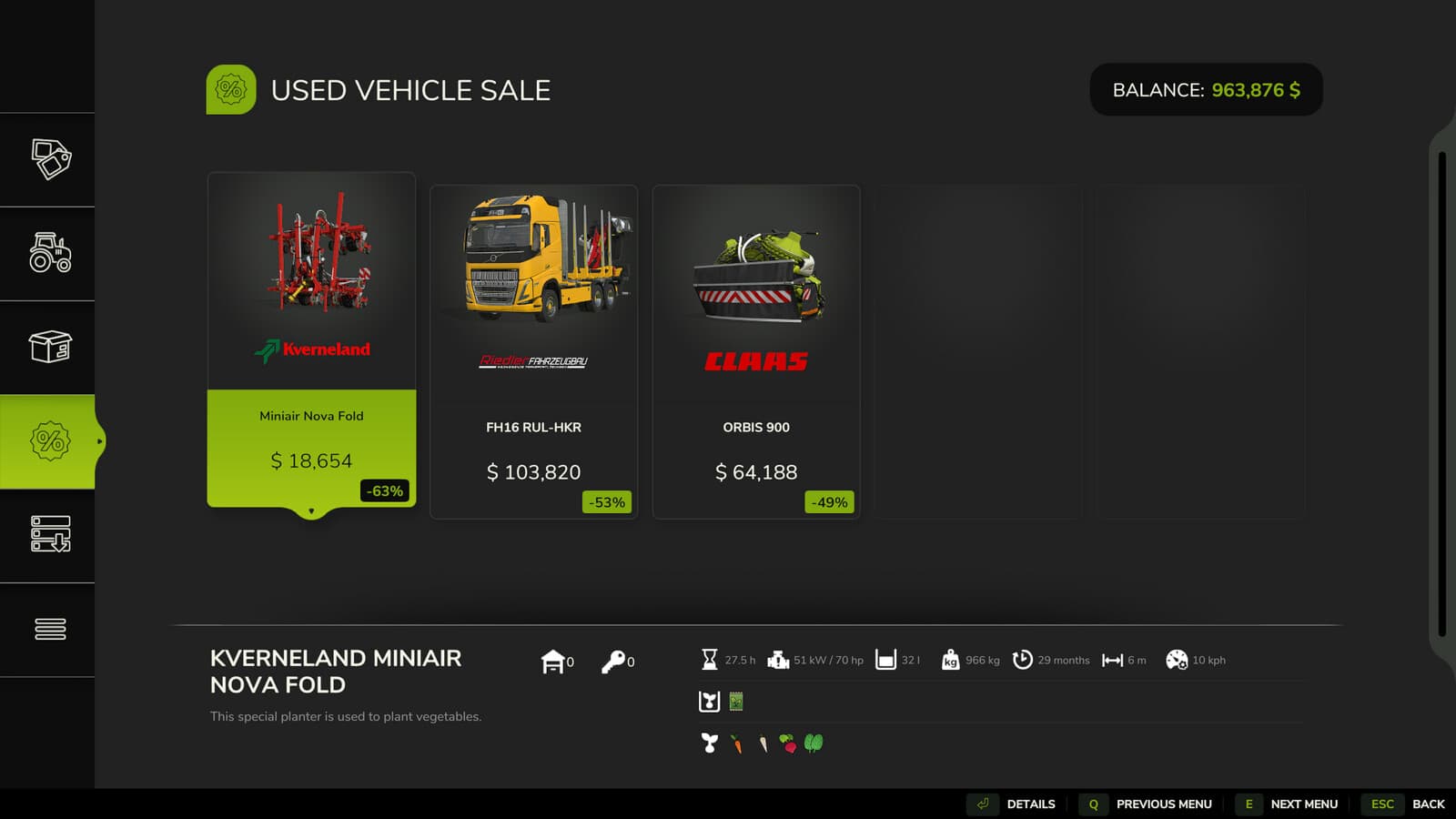Click the carrot crop icon
The height and width of the screenshot is (819, 1456).
pos(736,744)
